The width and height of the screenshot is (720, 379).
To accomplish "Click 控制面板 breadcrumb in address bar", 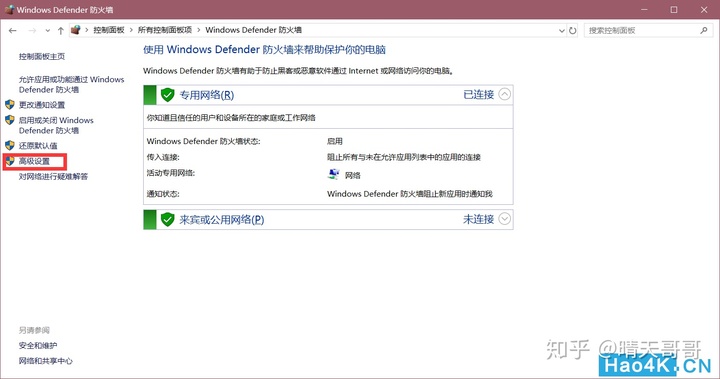I will tap(109, 30).
